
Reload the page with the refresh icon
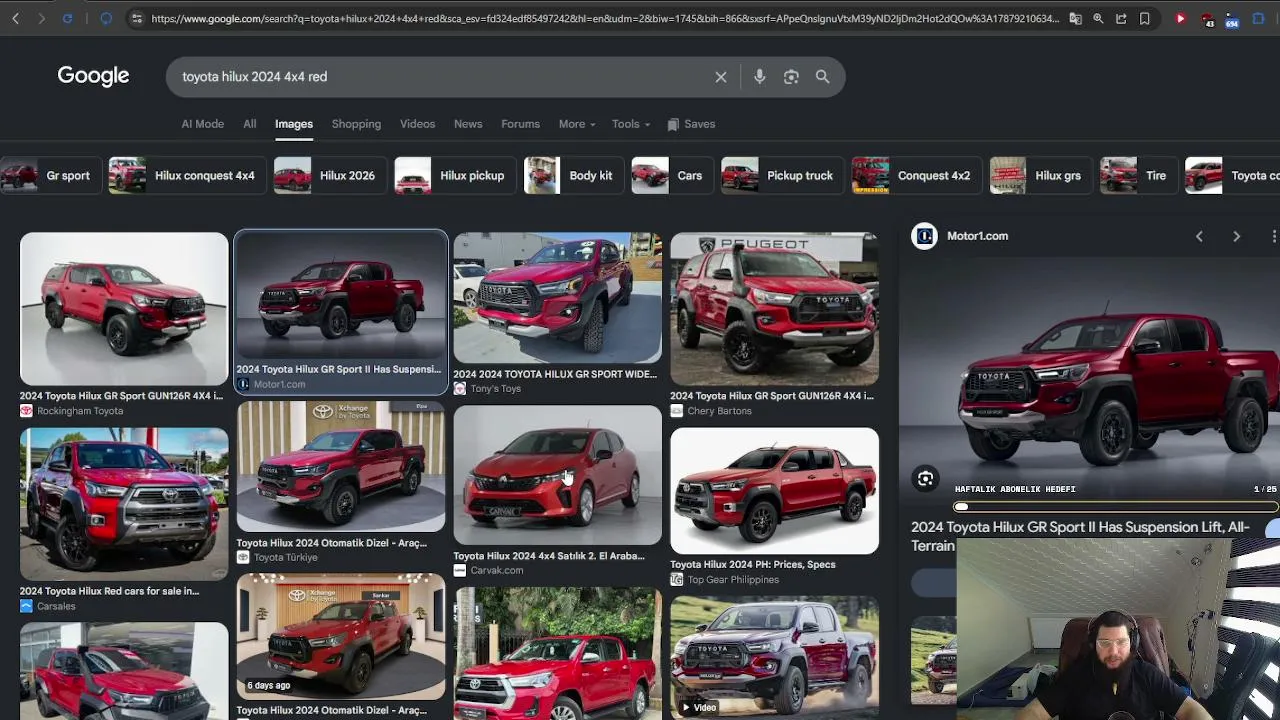coord(67,18)
